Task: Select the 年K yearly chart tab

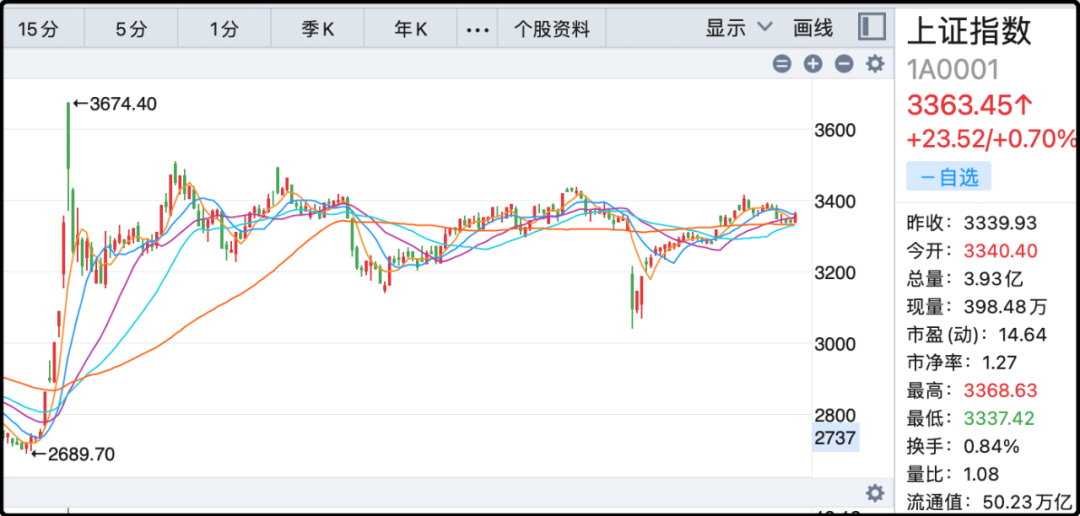Action: point(410,29)
